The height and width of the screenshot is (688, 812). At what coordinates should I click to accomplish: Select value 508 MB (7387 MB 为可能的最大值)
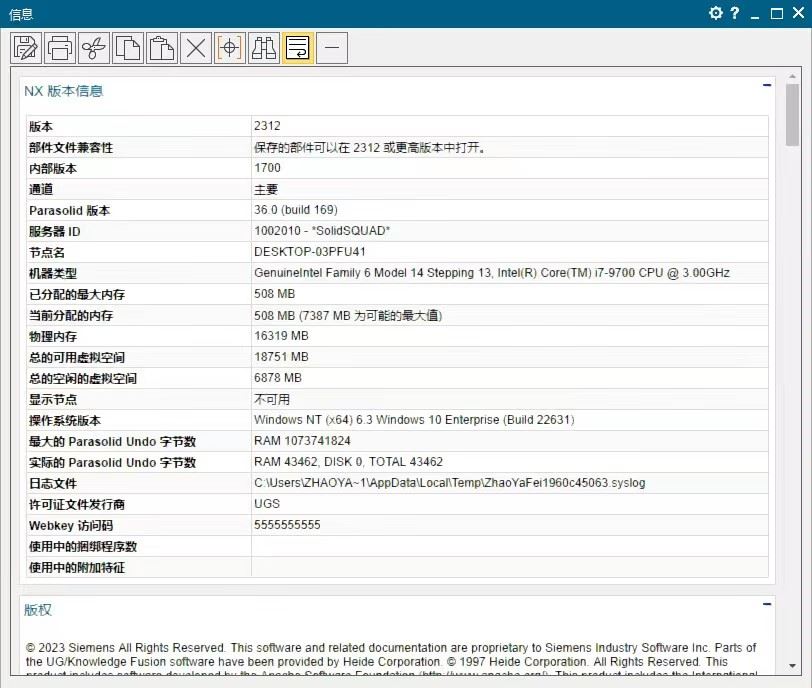click(348, 315)
